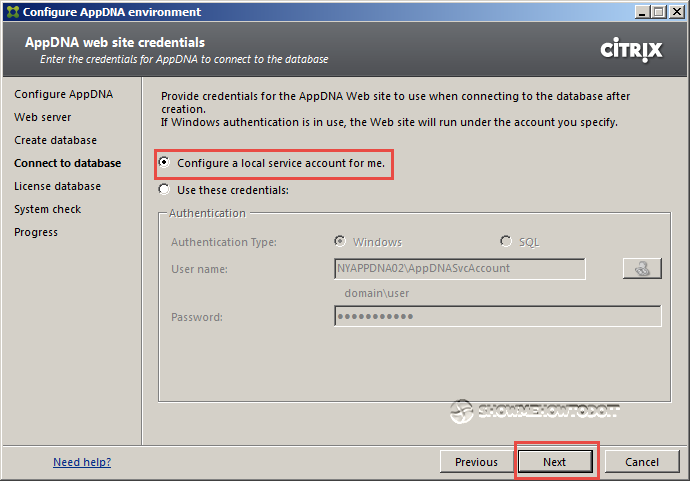
Task: Click the Citrix logo in header
Action: (631, 49)
